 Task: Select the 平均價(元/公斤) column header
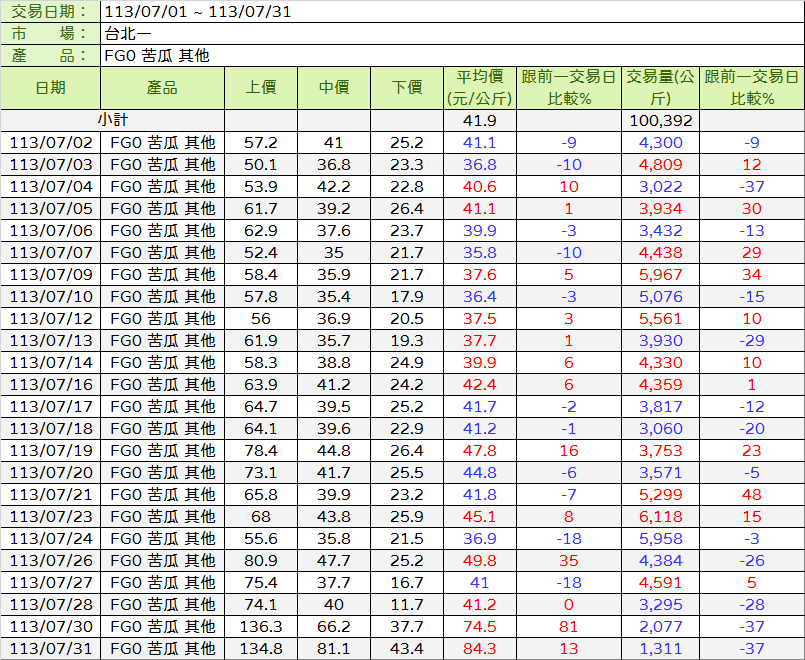[x=480, y=88]
